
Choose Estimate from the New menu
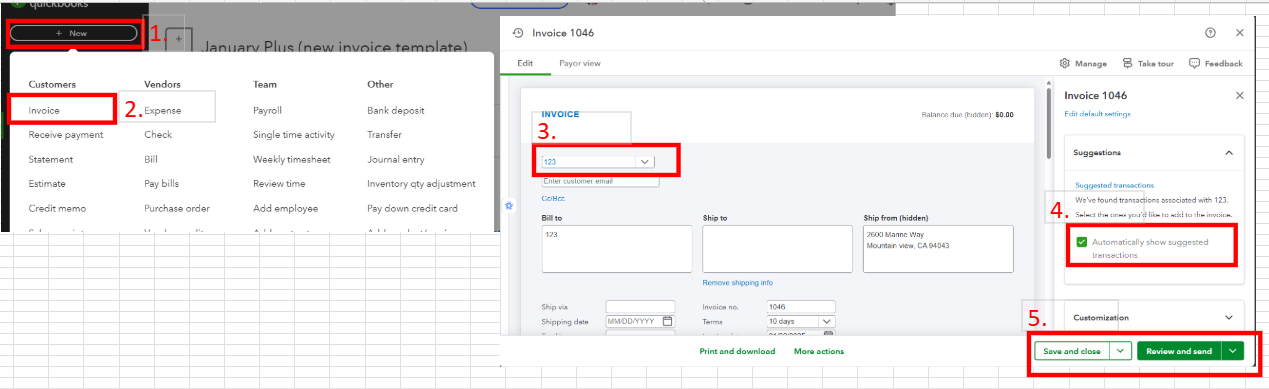tap(47, 184)
